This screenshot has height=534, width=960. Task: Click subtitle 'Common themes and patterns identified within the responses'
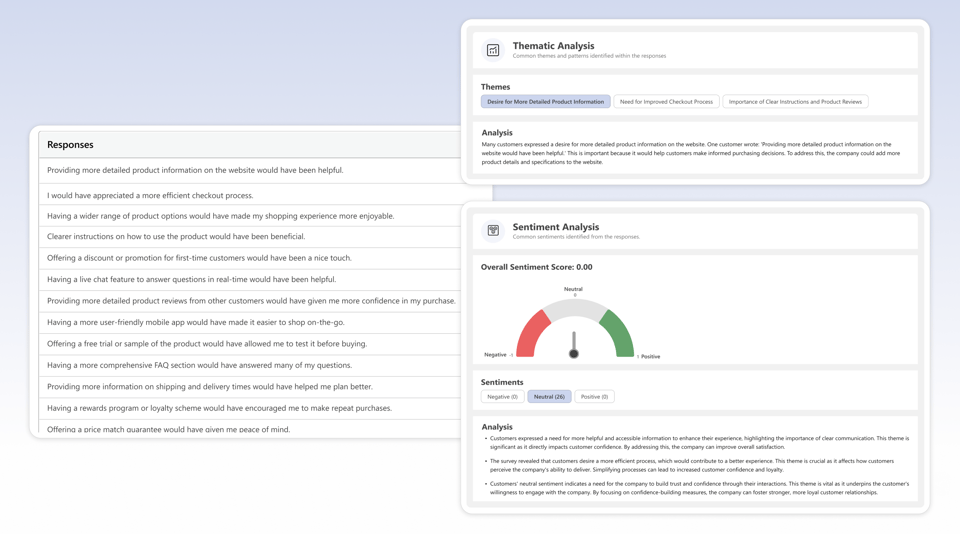pos(589,56)
